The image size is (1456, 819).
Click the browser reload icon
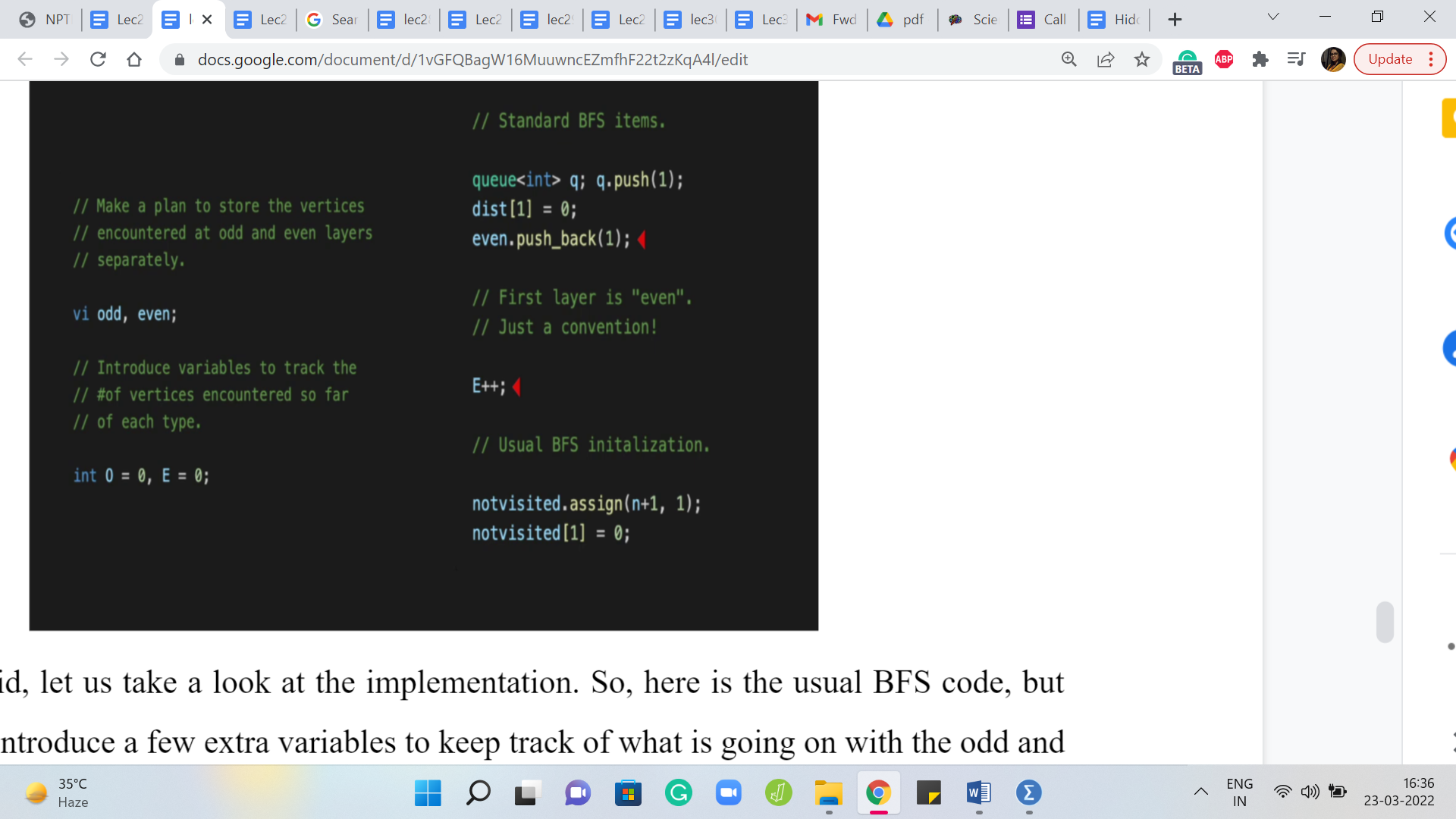point(98,59)
